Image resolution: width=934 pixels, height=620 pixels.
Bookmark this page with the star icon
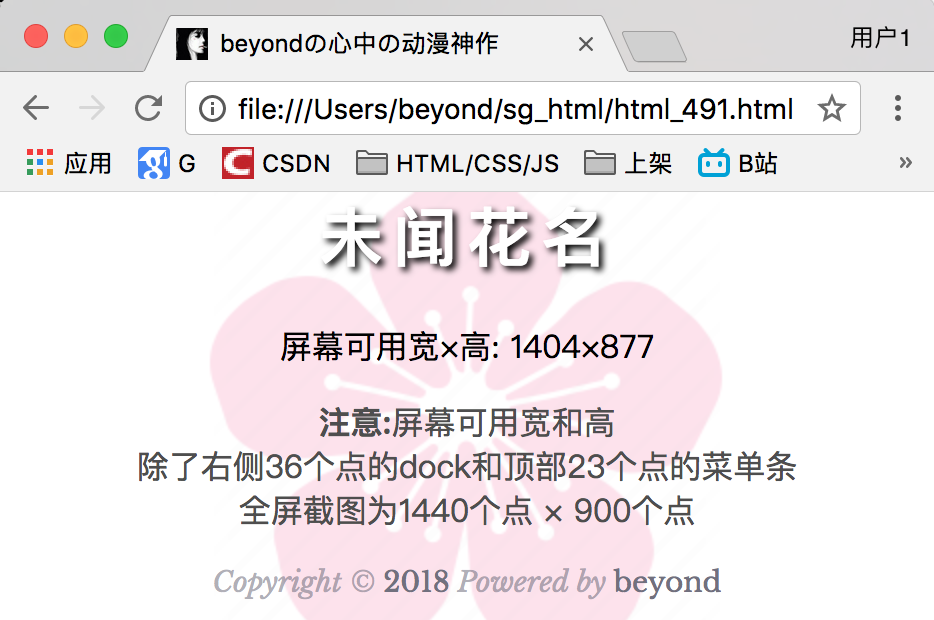831,108
